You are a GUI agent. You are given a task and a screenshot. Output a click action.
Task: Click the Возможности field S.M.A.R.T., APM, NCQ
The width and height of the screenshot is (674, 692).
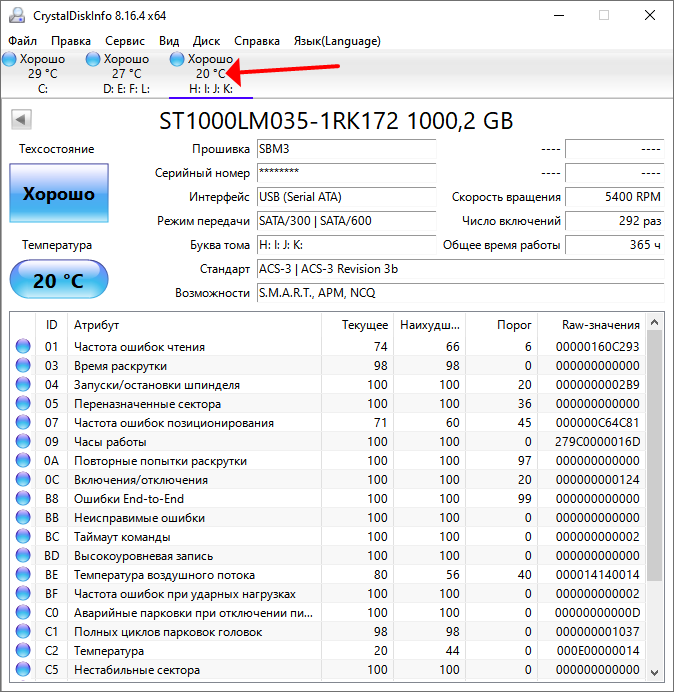click(460, 293)
